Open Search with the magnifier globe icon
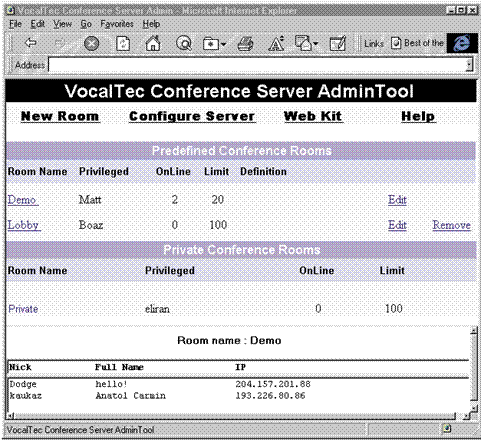 coord(183,43)
